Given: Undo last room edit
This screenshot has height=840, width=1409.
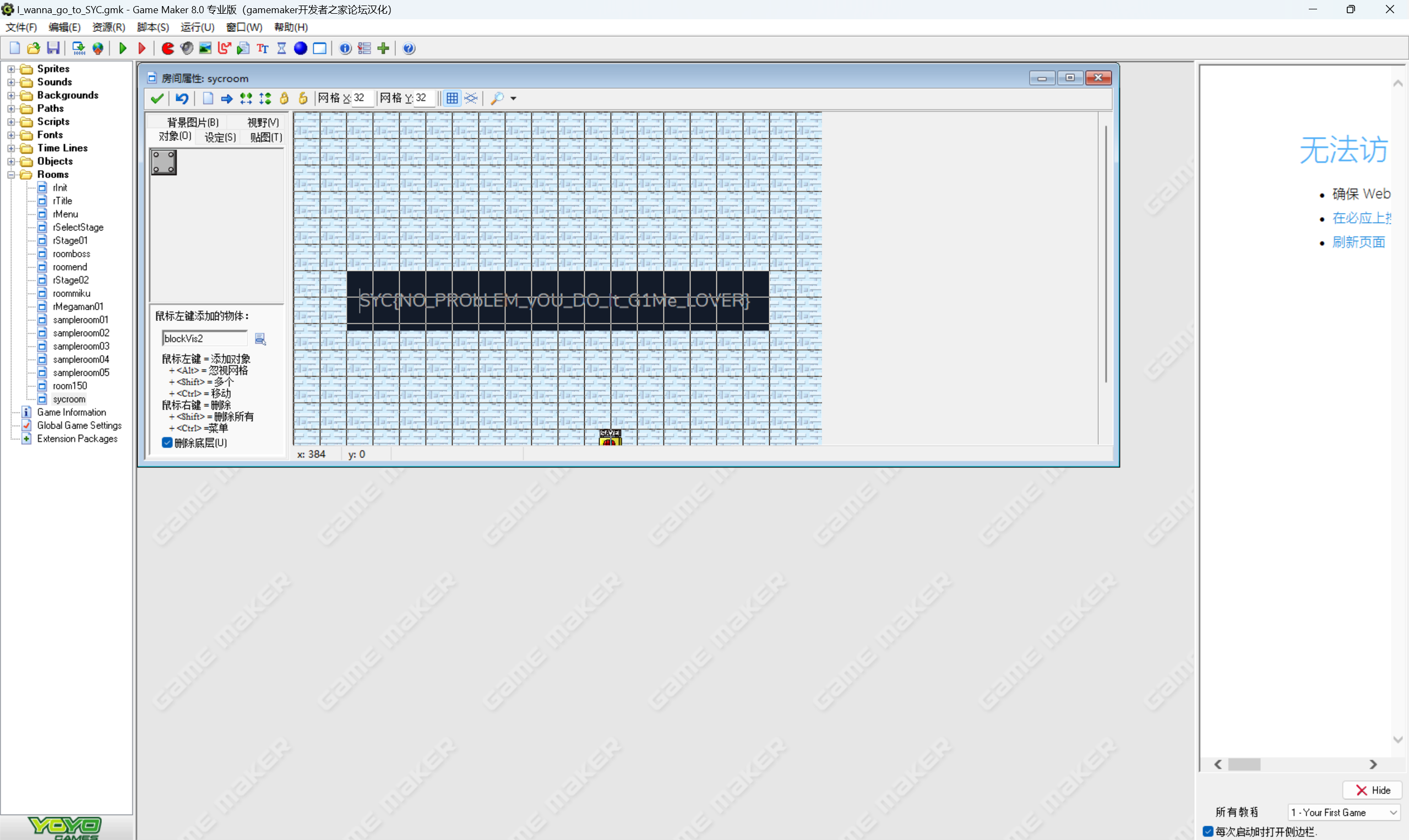Looking at the screenshot, I should (x=182, y=99).
